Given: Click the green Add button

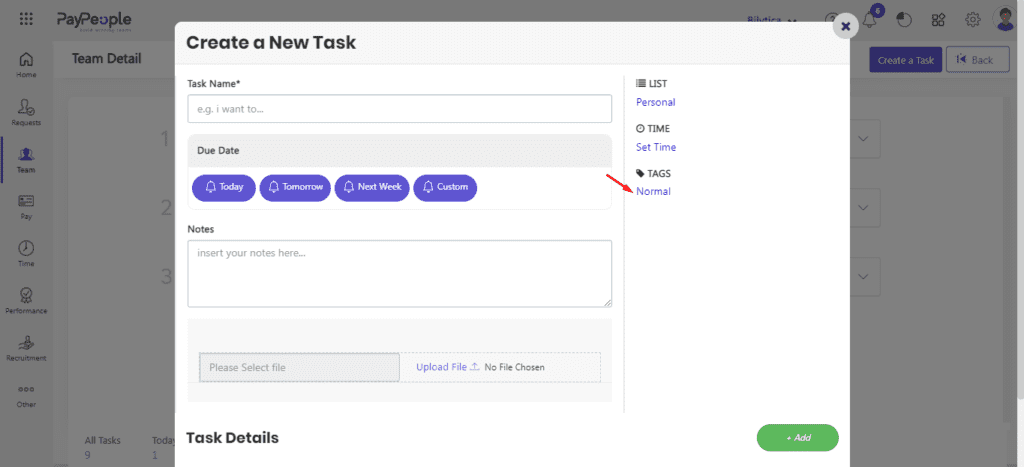Looking at the screenshot, I should click(797, 438).
